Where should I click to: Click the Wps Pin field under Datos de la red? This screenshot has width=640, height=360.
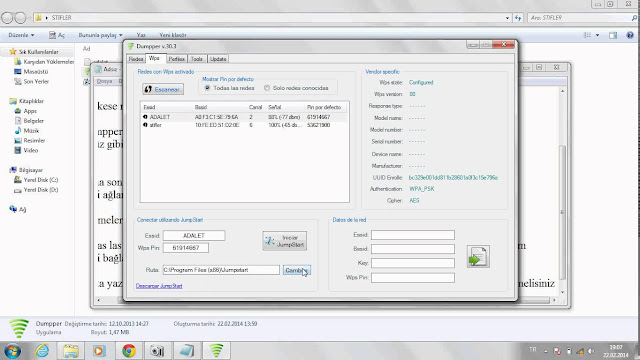click(413, 278)
